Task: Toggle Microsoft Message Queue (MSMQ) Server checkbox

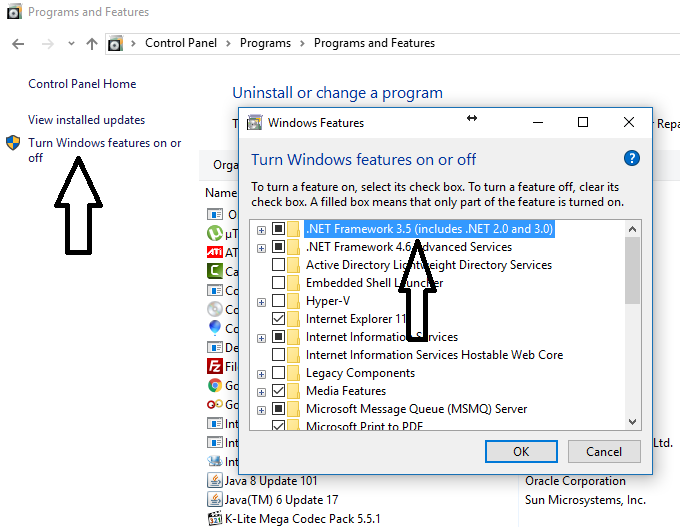Action: pyautogui.click(x=278, y=409)
